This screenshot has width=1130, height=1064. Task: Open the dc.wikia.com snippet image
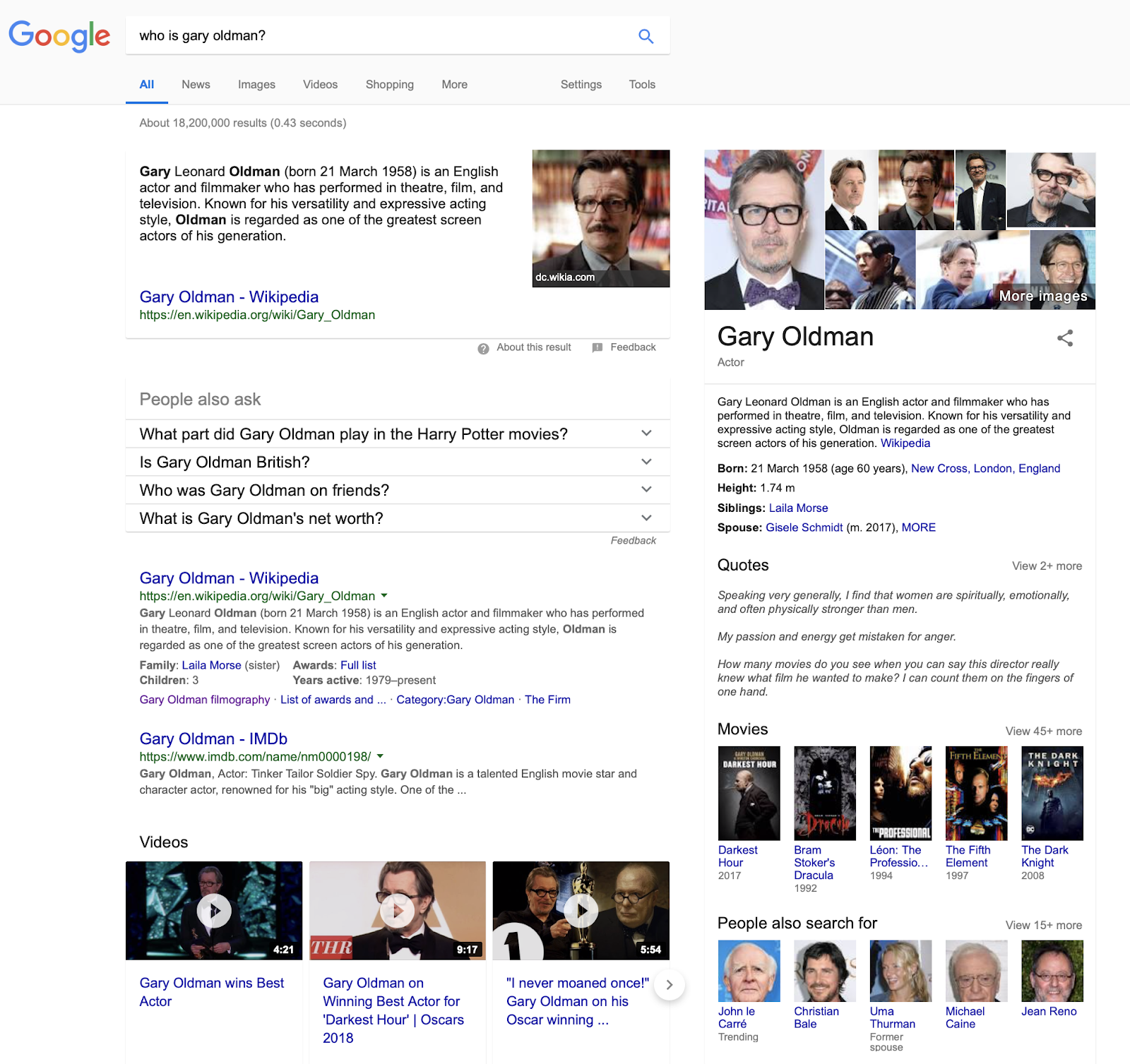coord(601,218)
